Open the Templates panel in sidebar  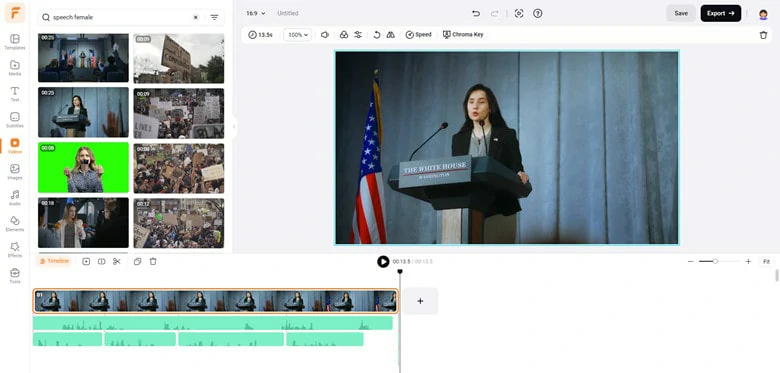point(15,42)
